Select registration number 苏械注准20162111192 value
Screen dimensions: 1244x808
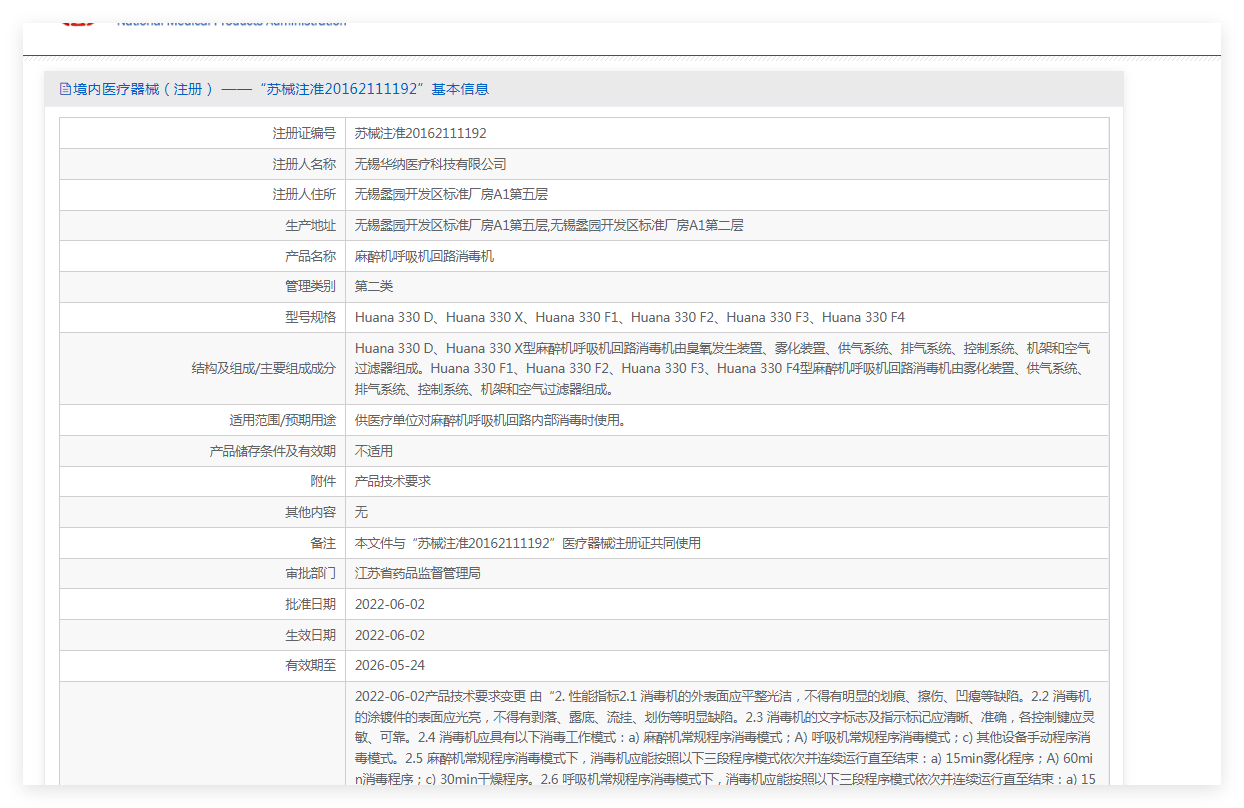point(421,133)
